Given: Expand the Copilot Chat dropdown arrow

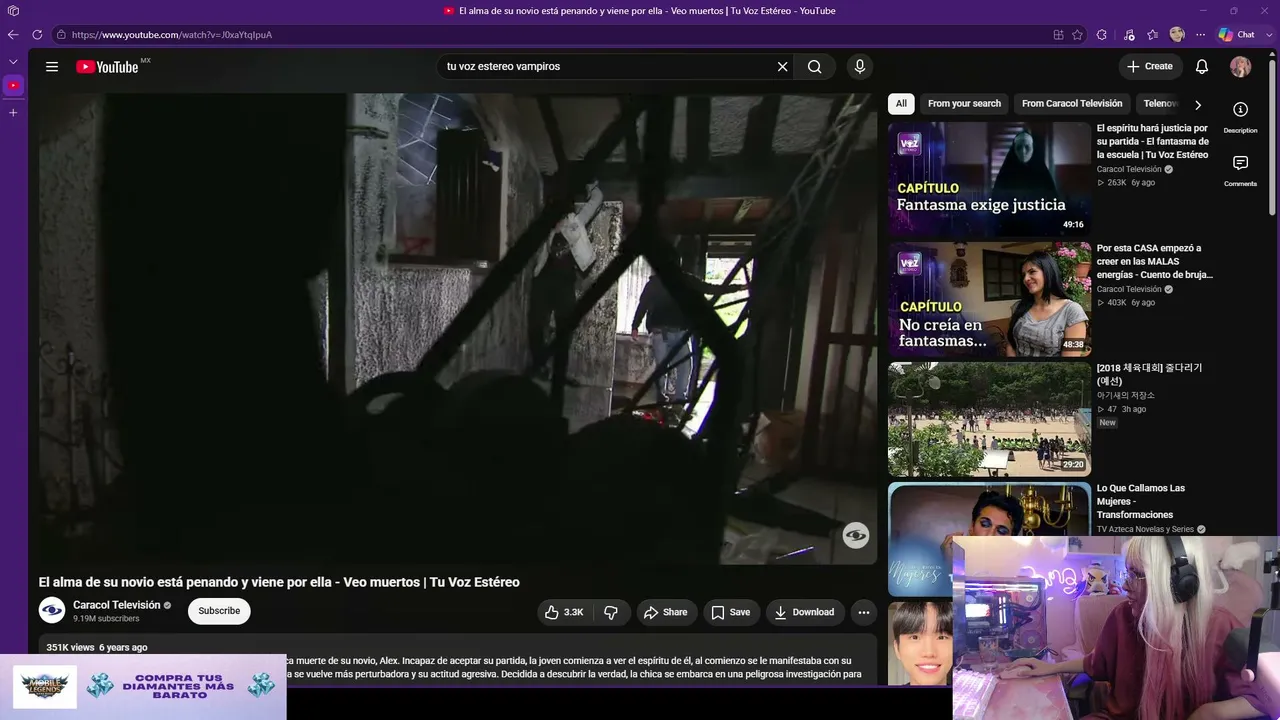Looking at the screenshot, I should coord(1270,35).
